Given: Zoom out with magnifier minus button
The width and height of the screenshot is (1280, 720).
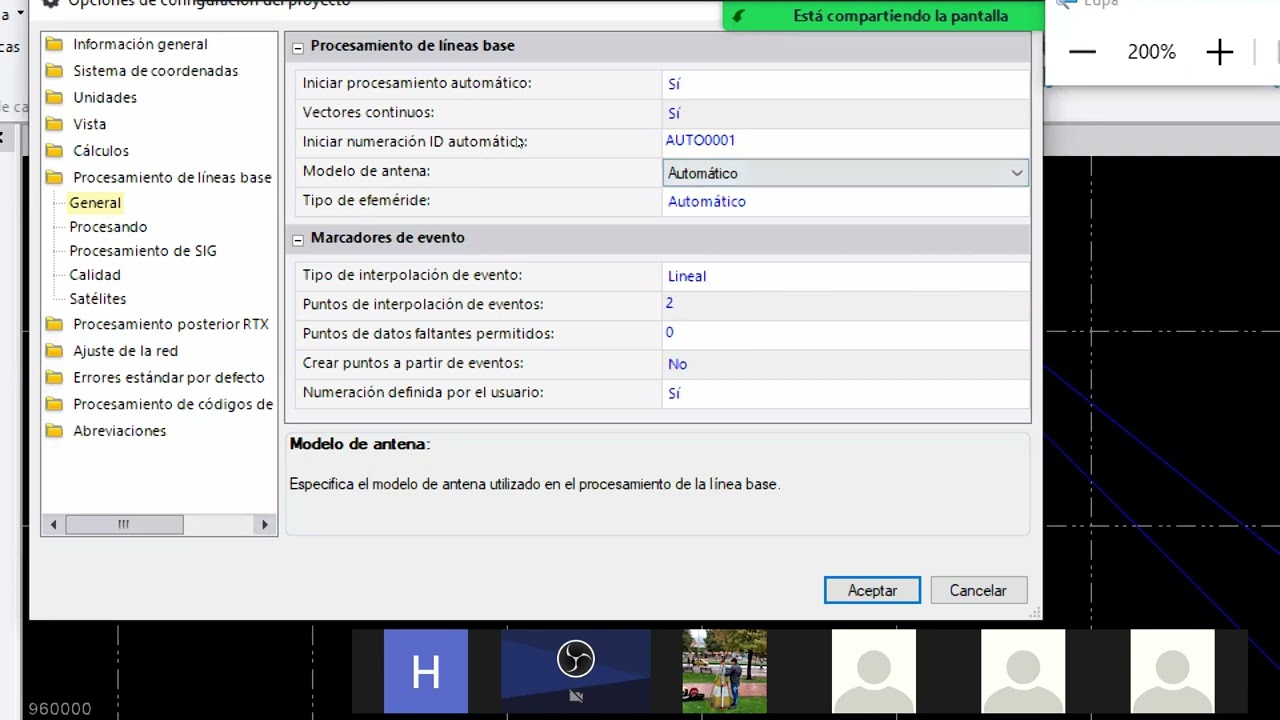Looking at the screenshot, I should (x=1083, y=52).
